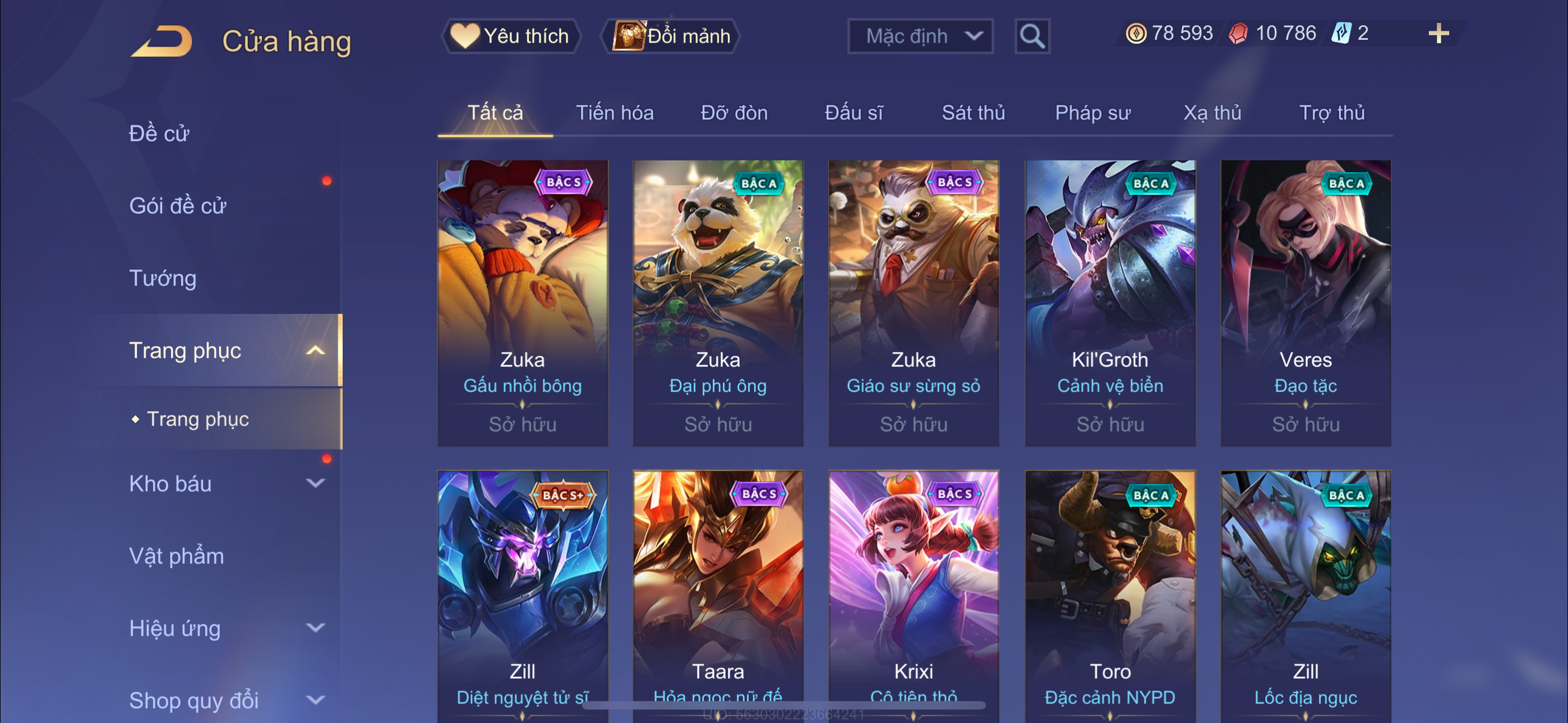This screenshot has width=1568, height=723.
Task: Collapse the Trang phục sidebar section
Action: click(315, 350)
